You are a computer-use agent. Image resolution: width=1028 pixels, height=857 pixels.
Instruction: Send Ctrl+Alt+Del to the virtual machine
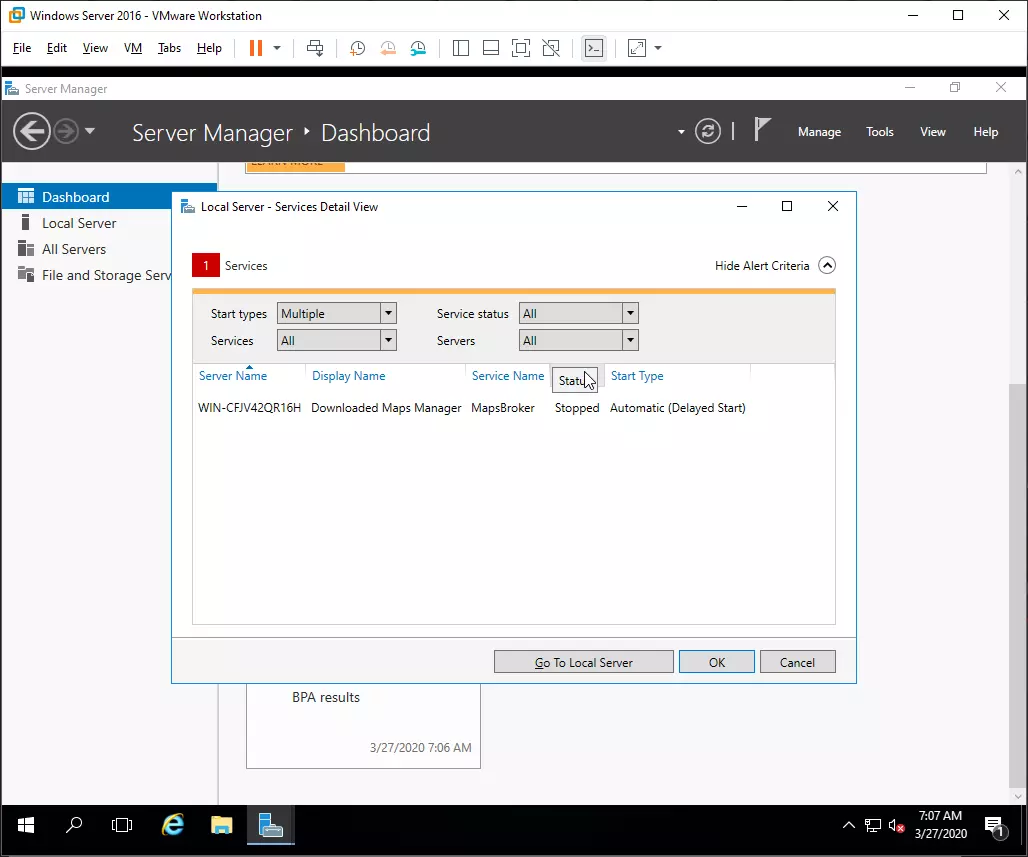[x=315, y=48]
